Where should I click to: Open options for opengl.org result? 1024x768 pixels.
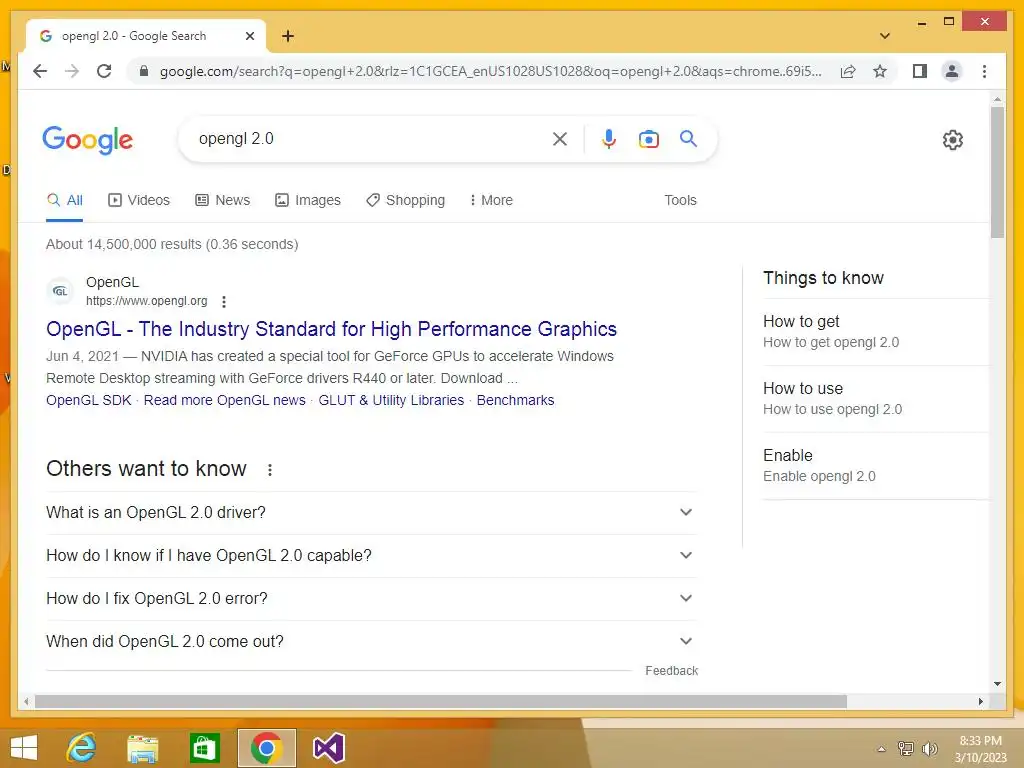click(224, 302)
